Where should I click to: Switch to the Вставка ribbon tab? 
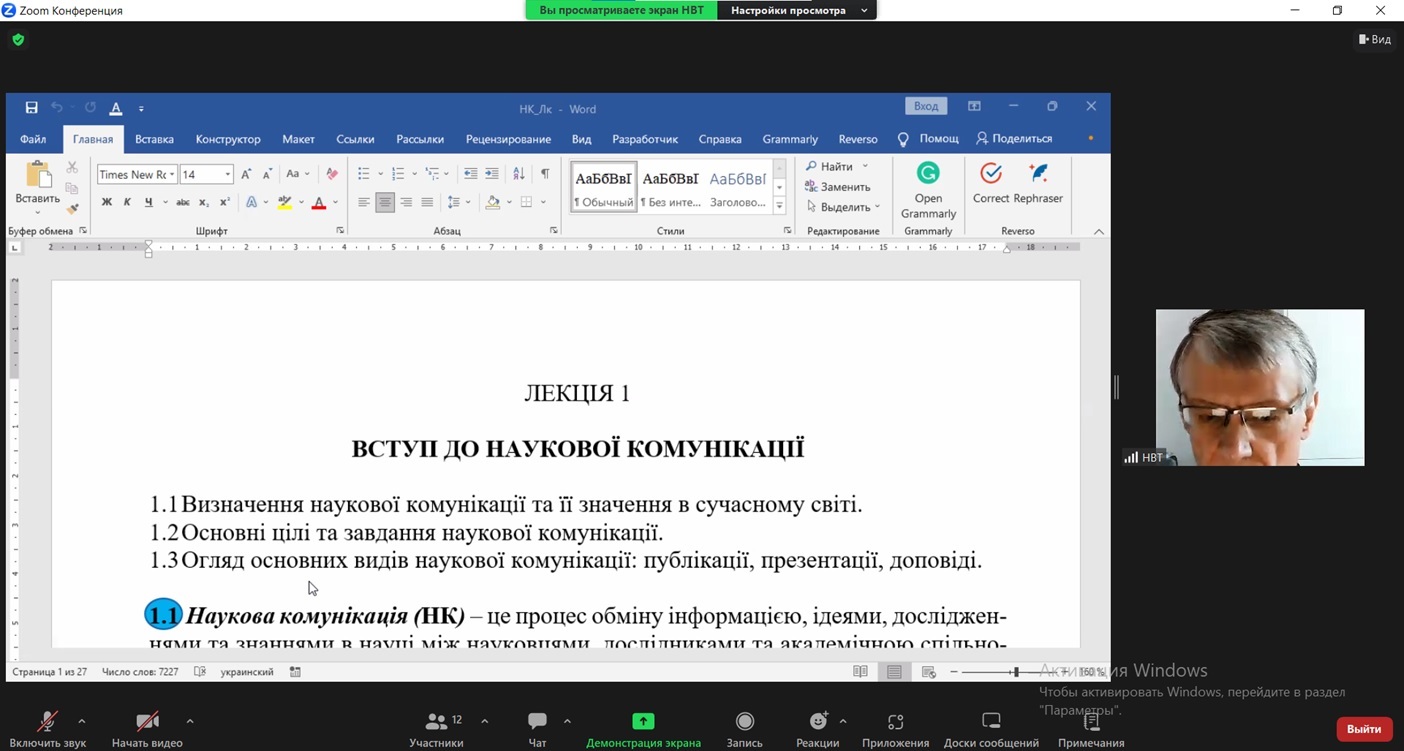click(x=154, y=139)
